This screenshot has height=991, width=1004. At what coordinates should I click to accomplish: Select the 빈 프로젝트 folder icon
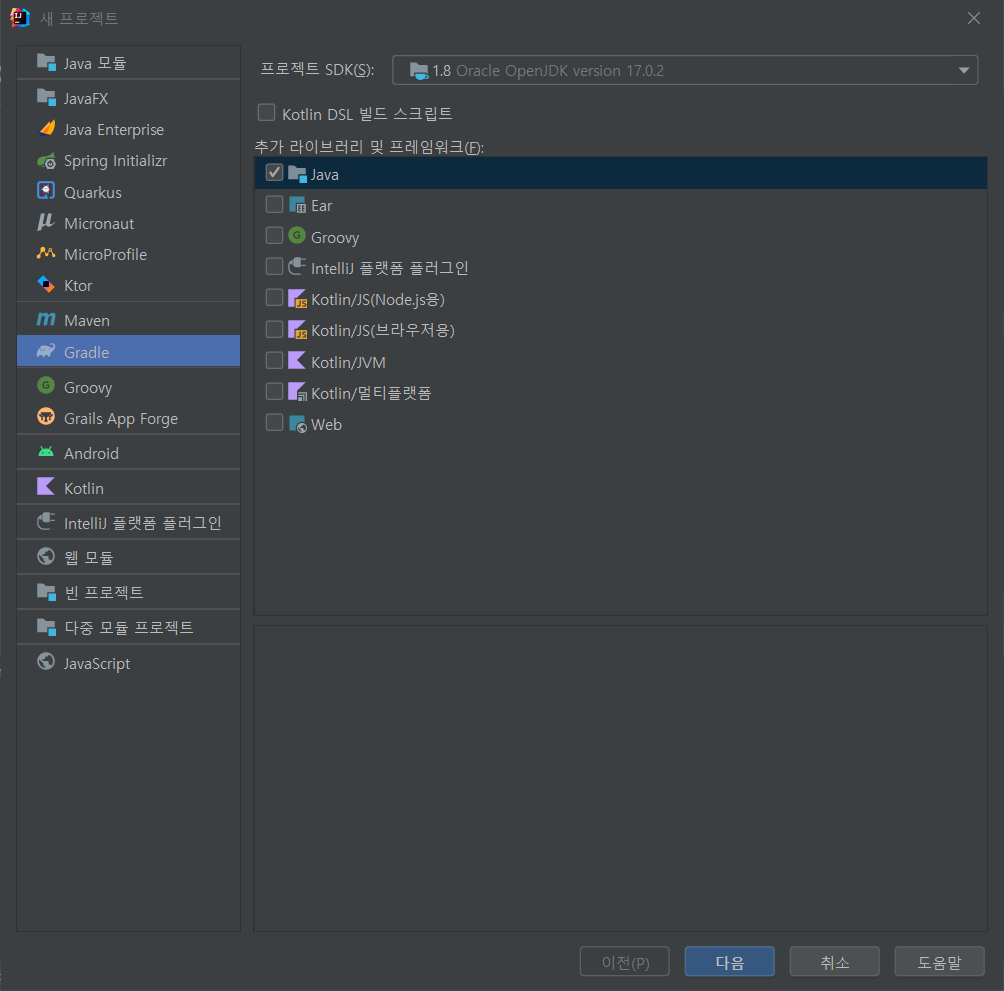[46, 592]
